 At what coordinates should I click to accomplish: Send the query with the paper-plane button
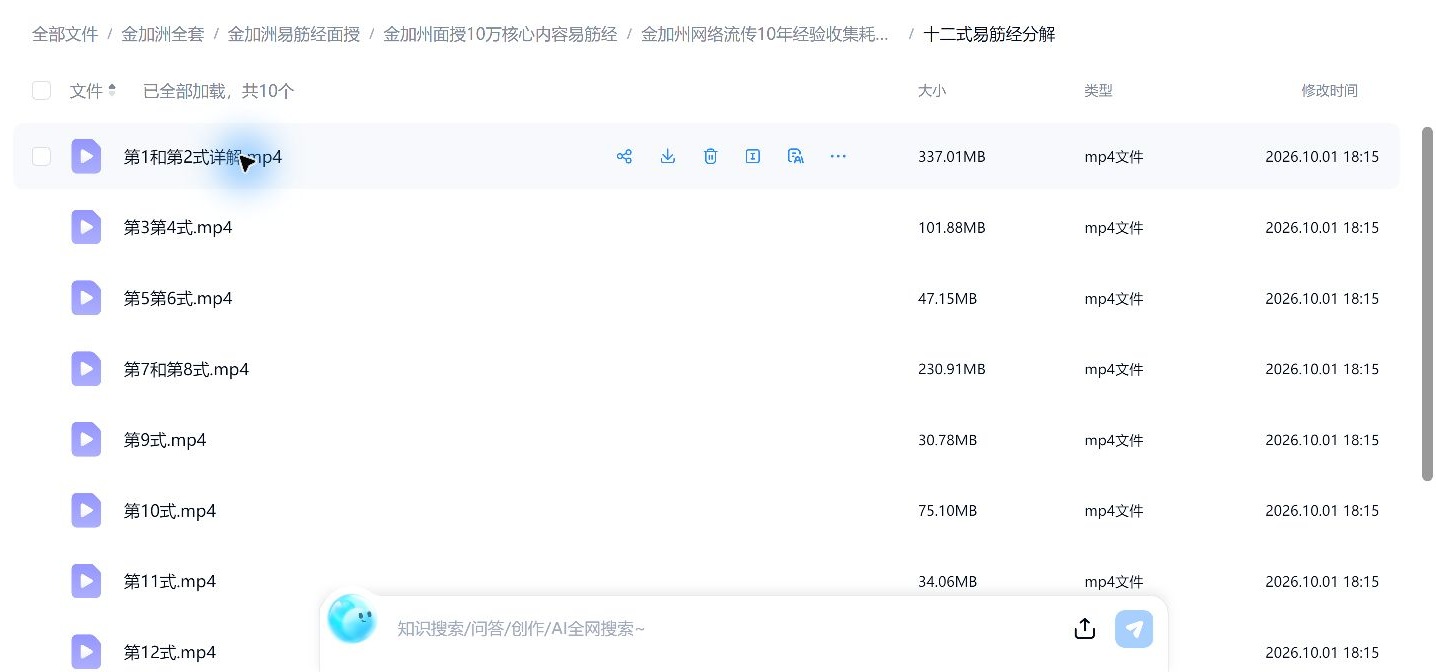click(x=1134, y=629)
